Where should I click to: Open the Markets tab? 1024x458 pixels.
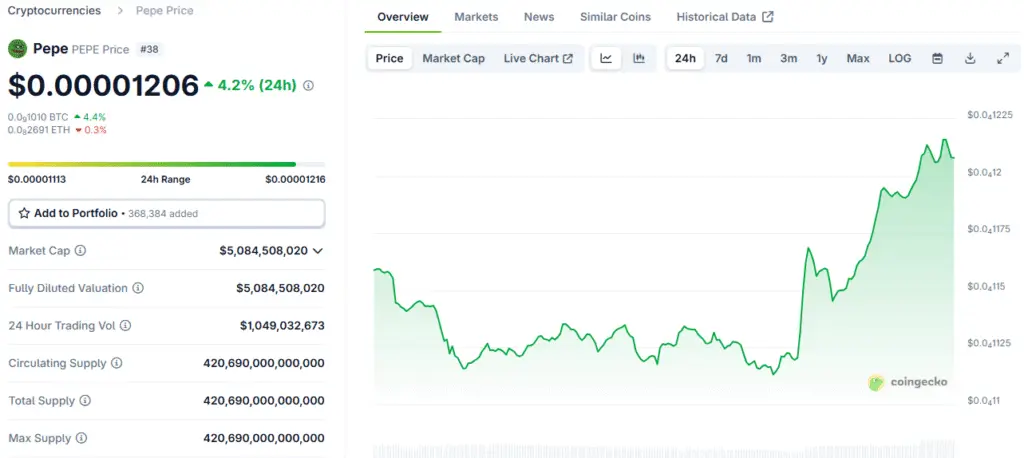coord(476,17)
